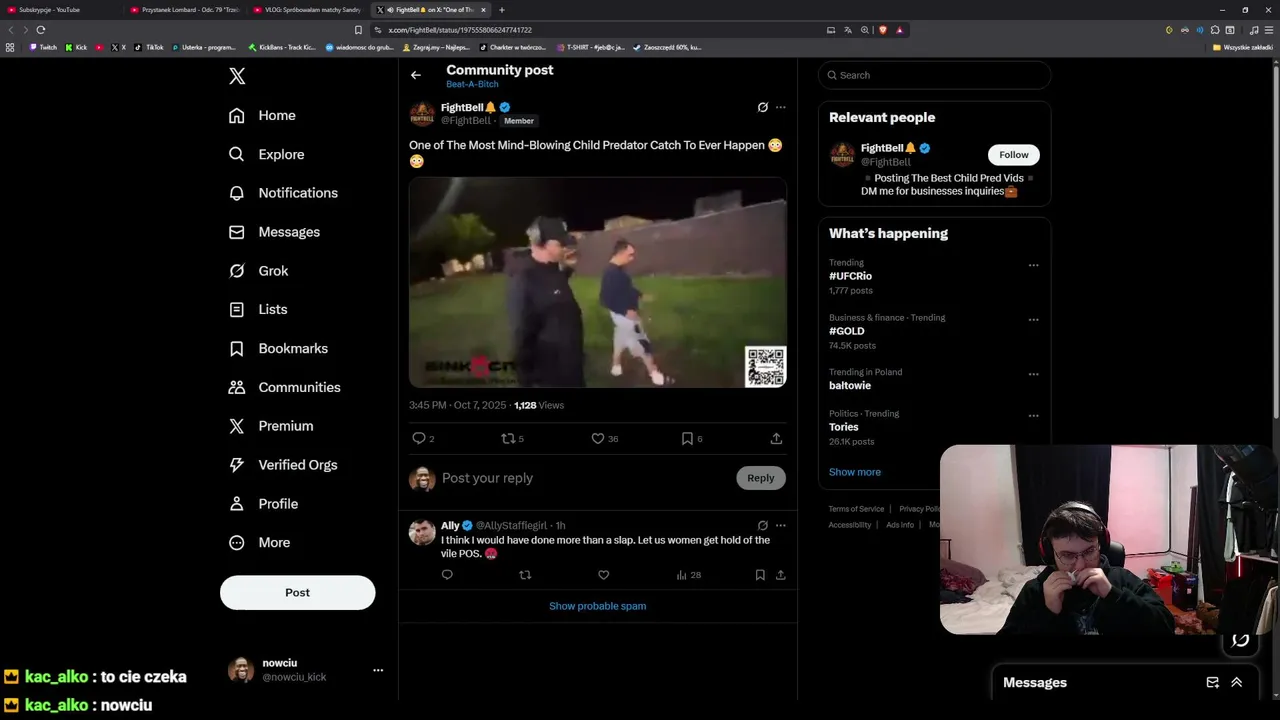The height and width of the screenshot is (720, 1280).
Task: Open more options for baltowie trend
Action: tap(1034, 375)
